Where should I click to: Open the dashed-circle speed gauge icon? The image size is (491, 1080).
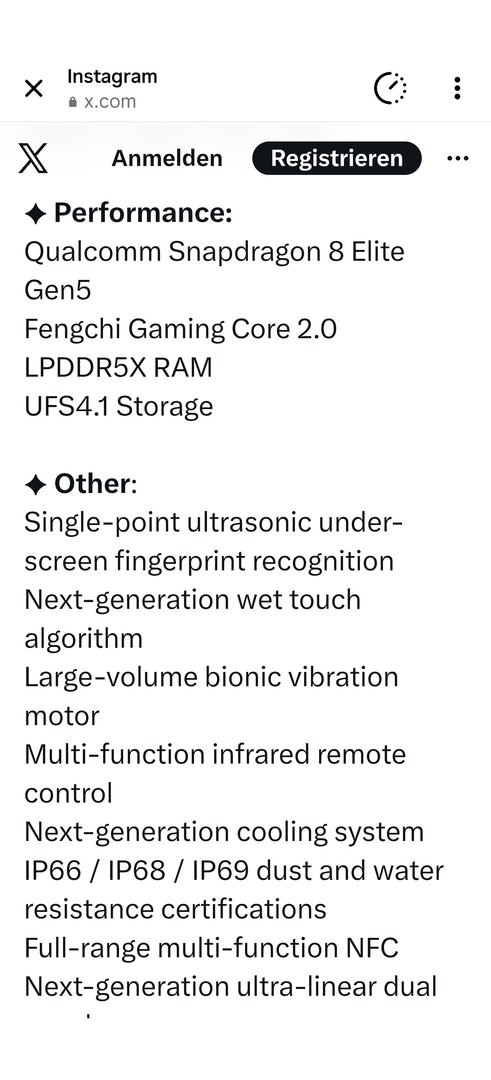coord(390,88)
